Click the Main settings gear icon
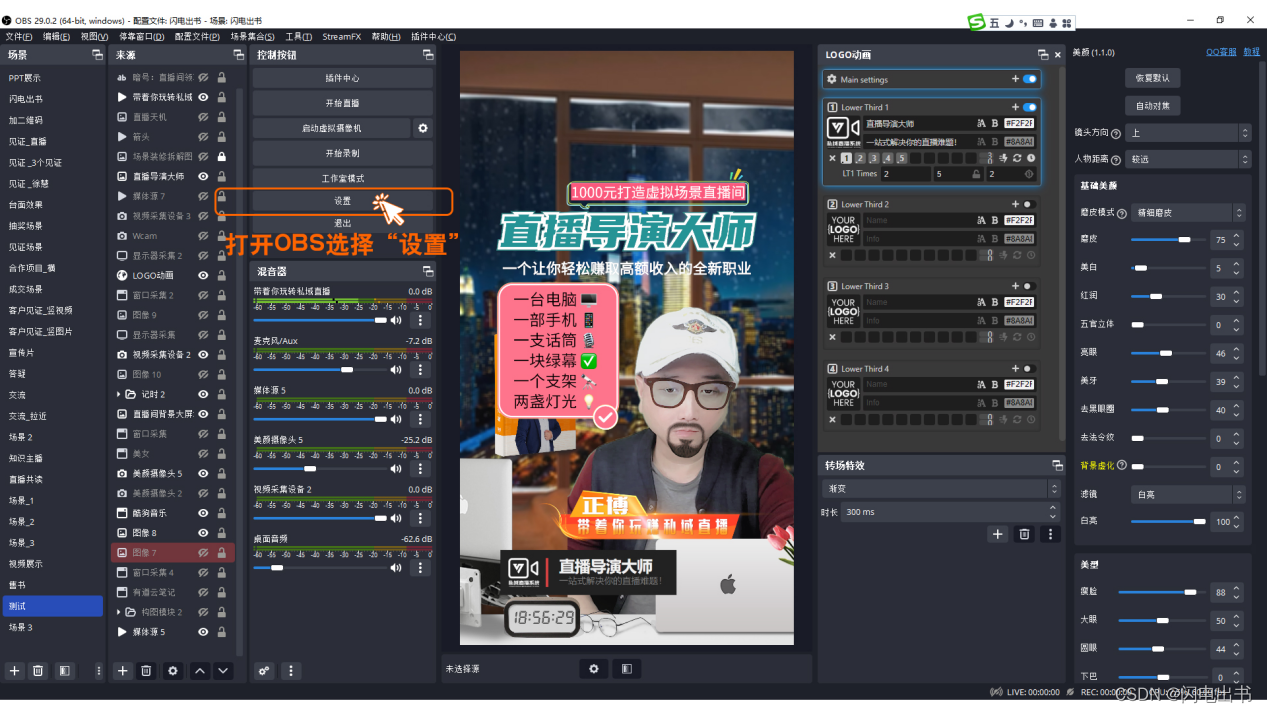 tap(832, 79)
